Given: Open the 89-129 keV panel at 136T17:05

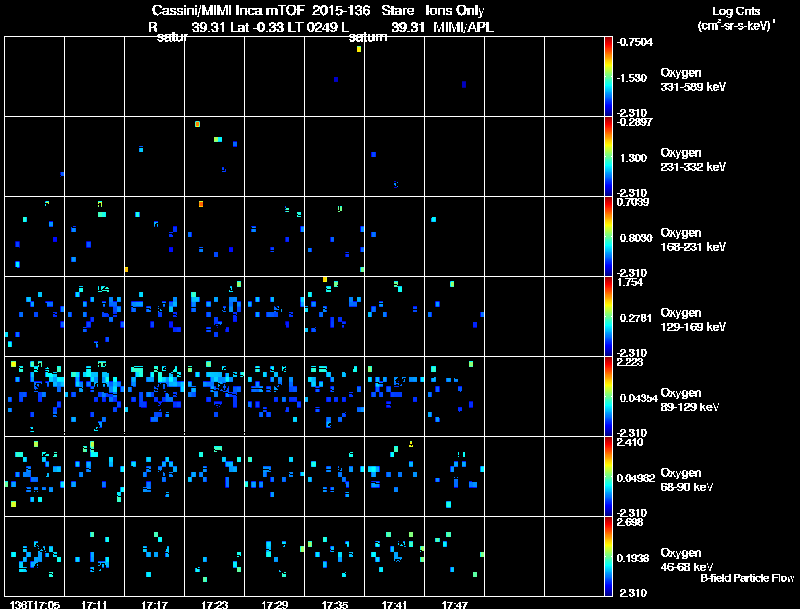Looking at the screenshot, I should (35, 396).
